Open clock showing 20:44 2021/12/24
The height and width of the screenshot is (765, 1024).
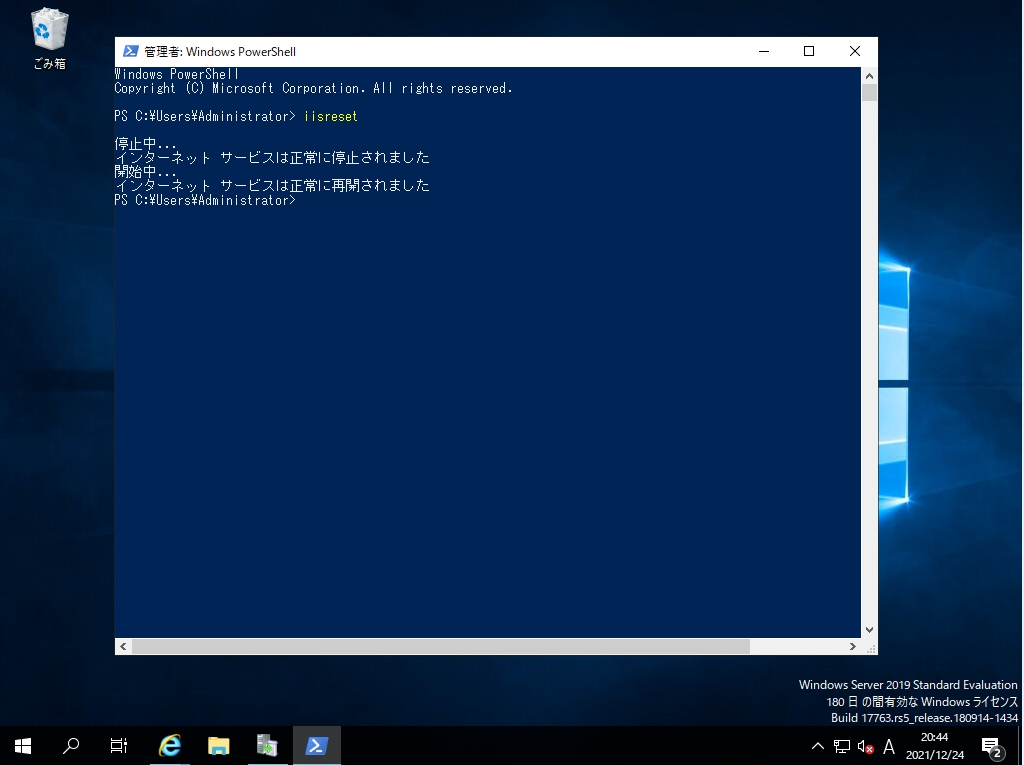coord(935,745)
